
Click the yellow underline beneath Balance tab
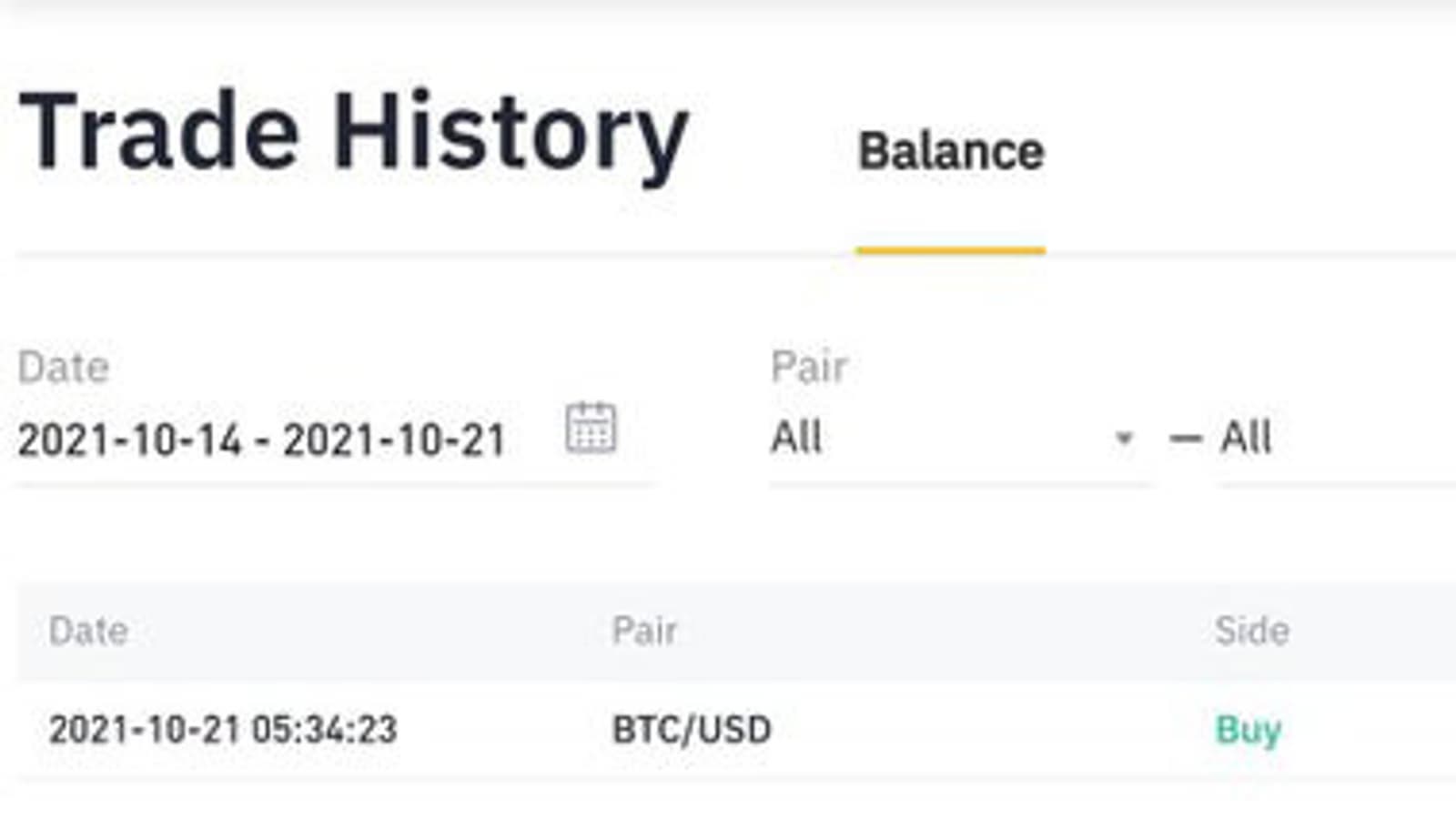[x=951, y=250]
